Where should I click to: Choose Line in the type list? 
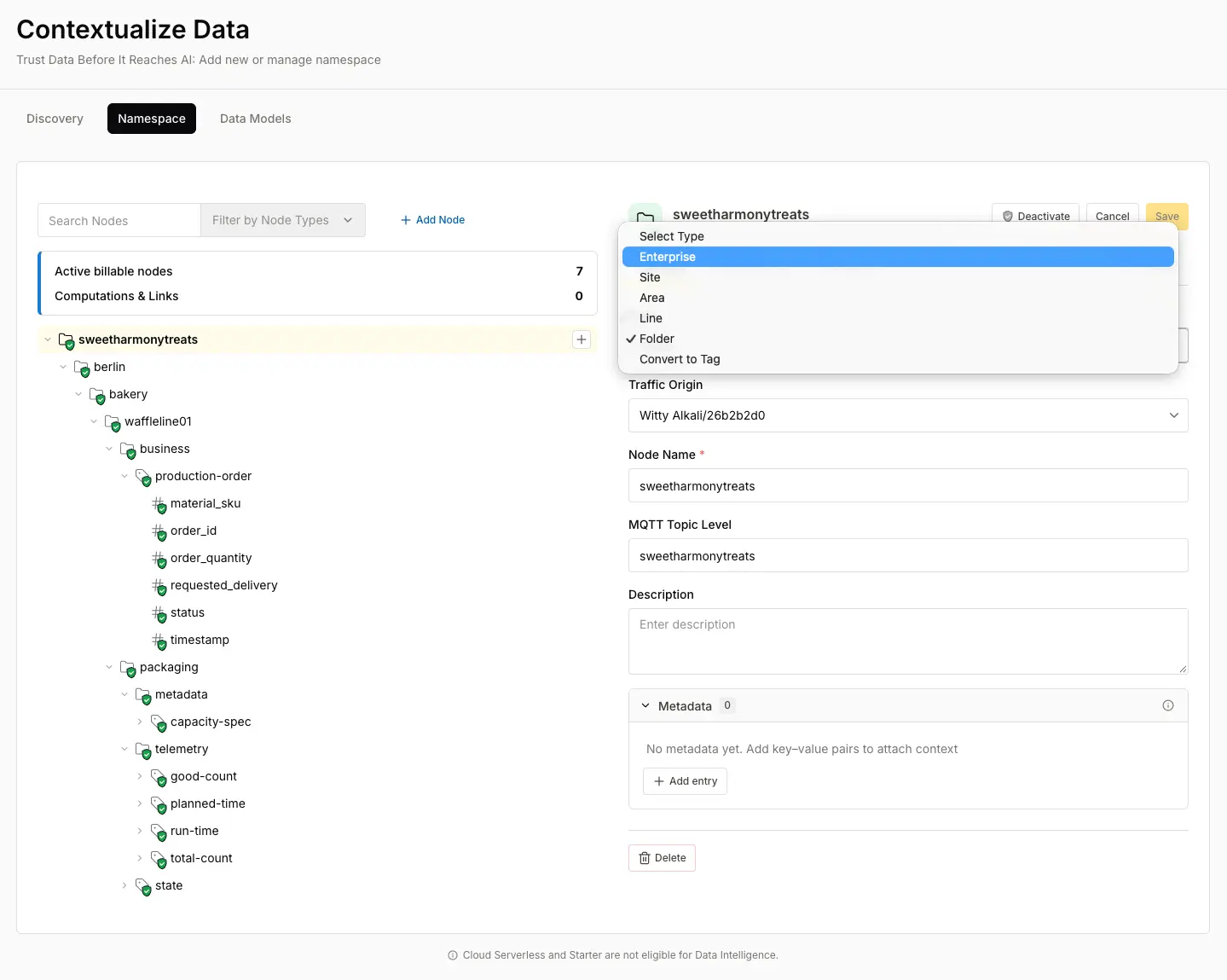pos(898,318)
